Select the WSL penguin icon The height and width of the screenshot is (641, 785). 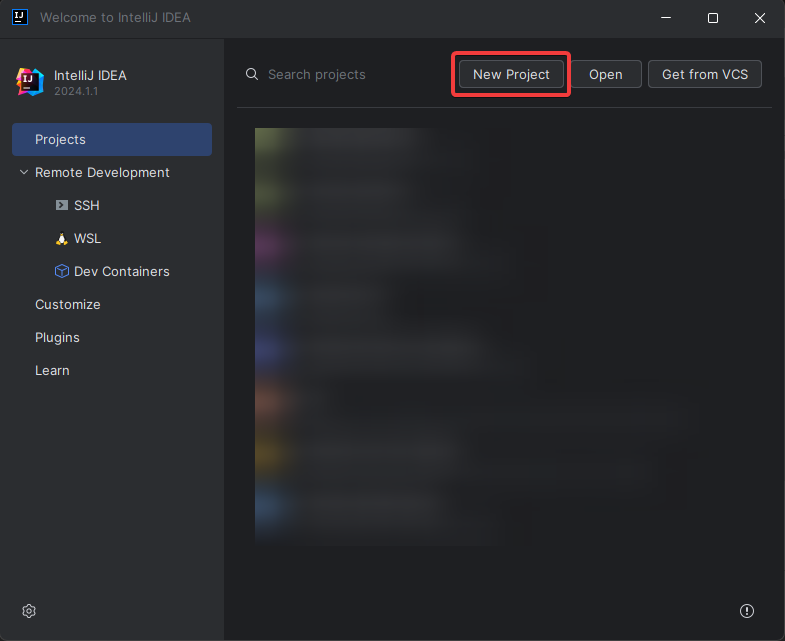tap(62, 239)
